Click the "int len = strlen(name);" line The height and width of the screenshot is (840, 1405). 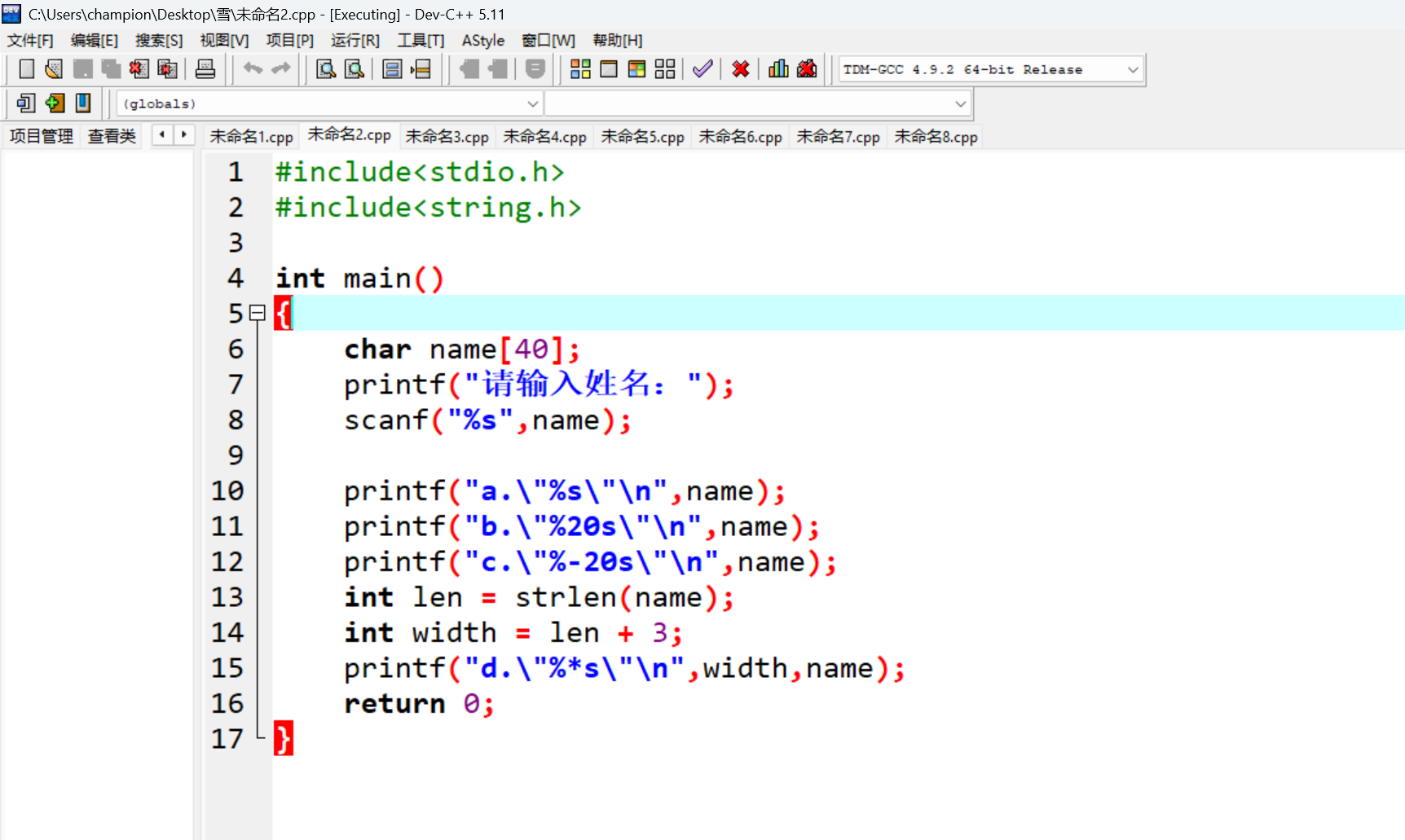tap(539, 597)
